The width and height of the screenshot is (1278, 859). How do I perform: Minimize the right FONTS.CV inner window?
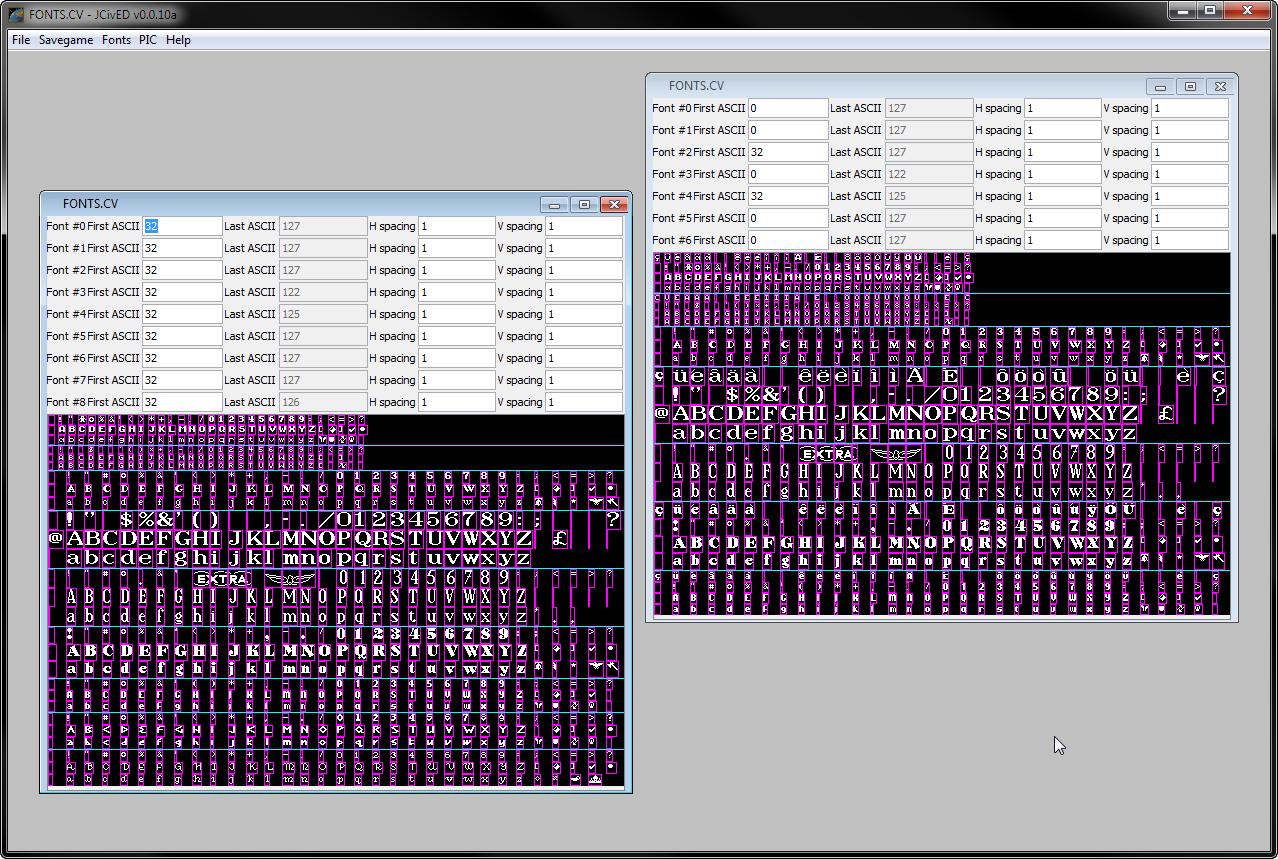point(1161,87)
